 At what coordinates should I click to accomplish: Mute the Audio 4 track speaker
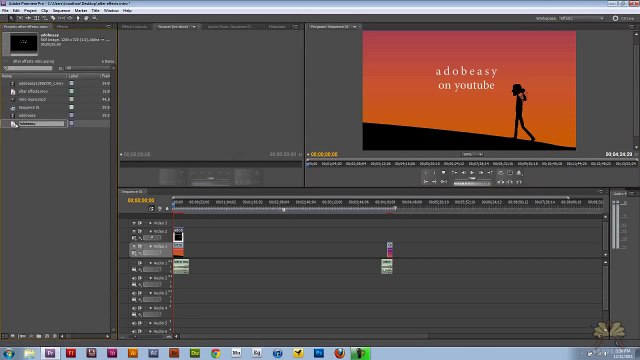point(134,308)
